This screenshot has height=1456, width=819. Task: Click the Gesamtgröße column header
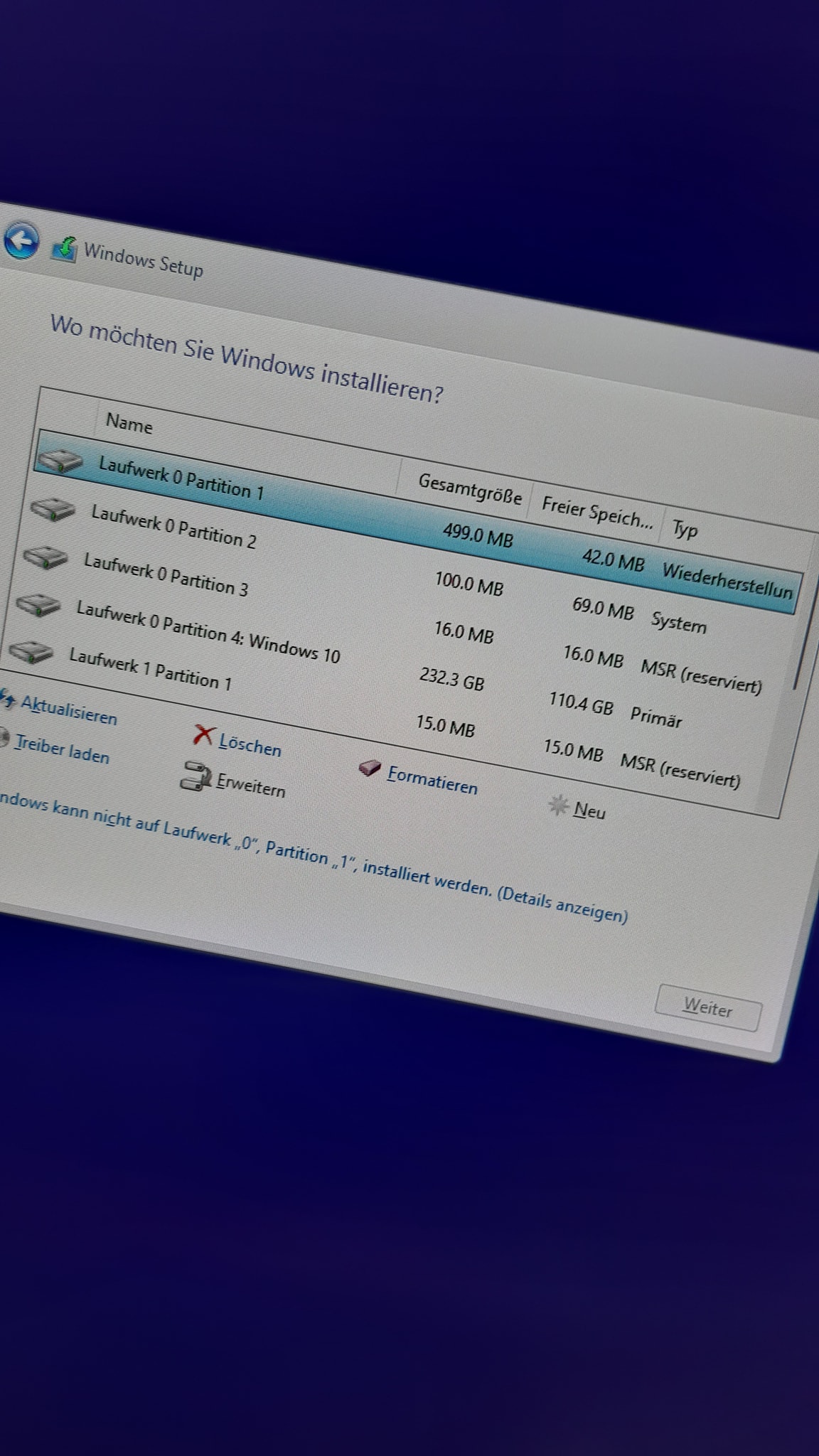point(469,488)
